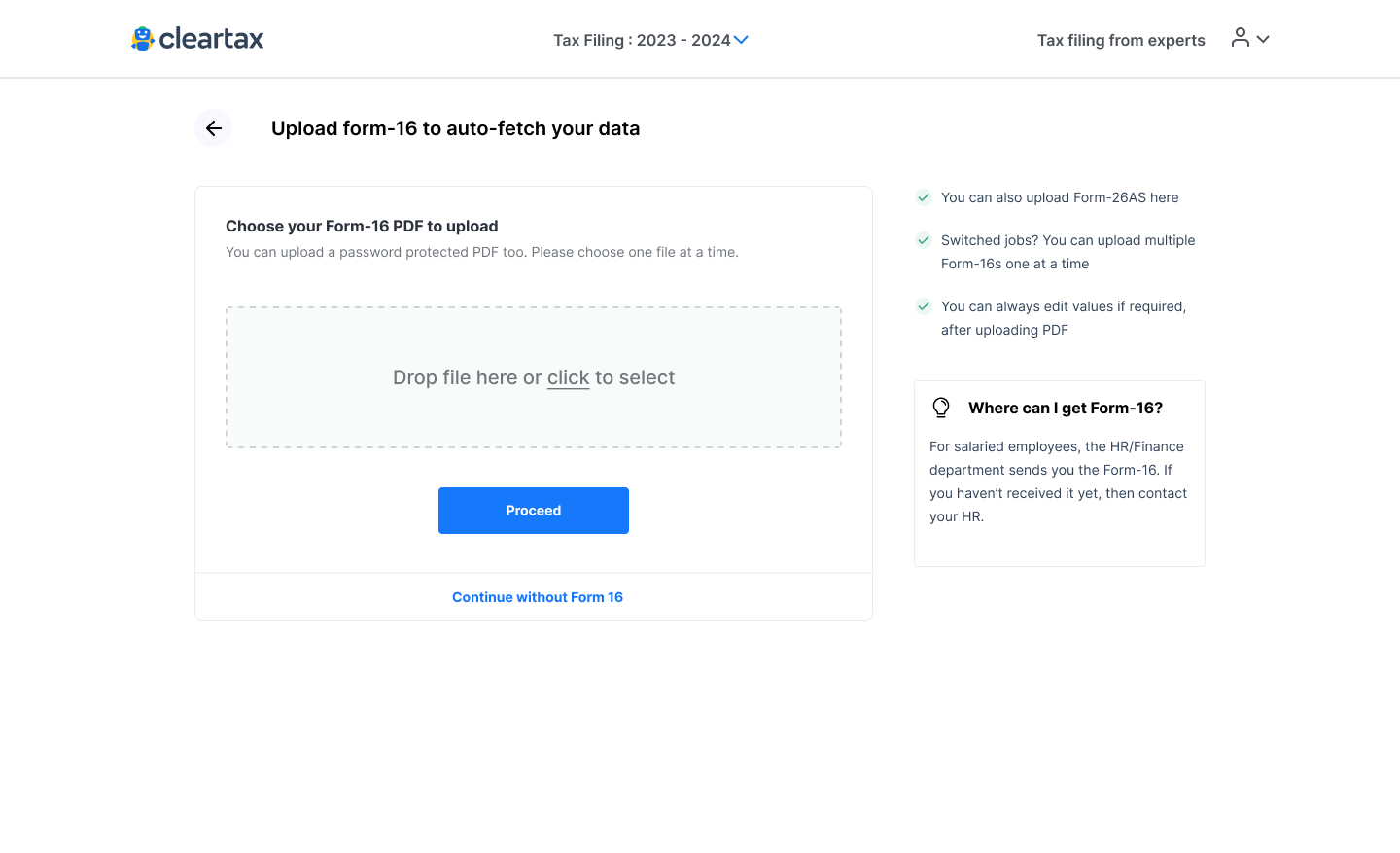The width and height of the screenshot is (1400, 853).
Task: Go back using the left arrow button
Action: [214, 128]
